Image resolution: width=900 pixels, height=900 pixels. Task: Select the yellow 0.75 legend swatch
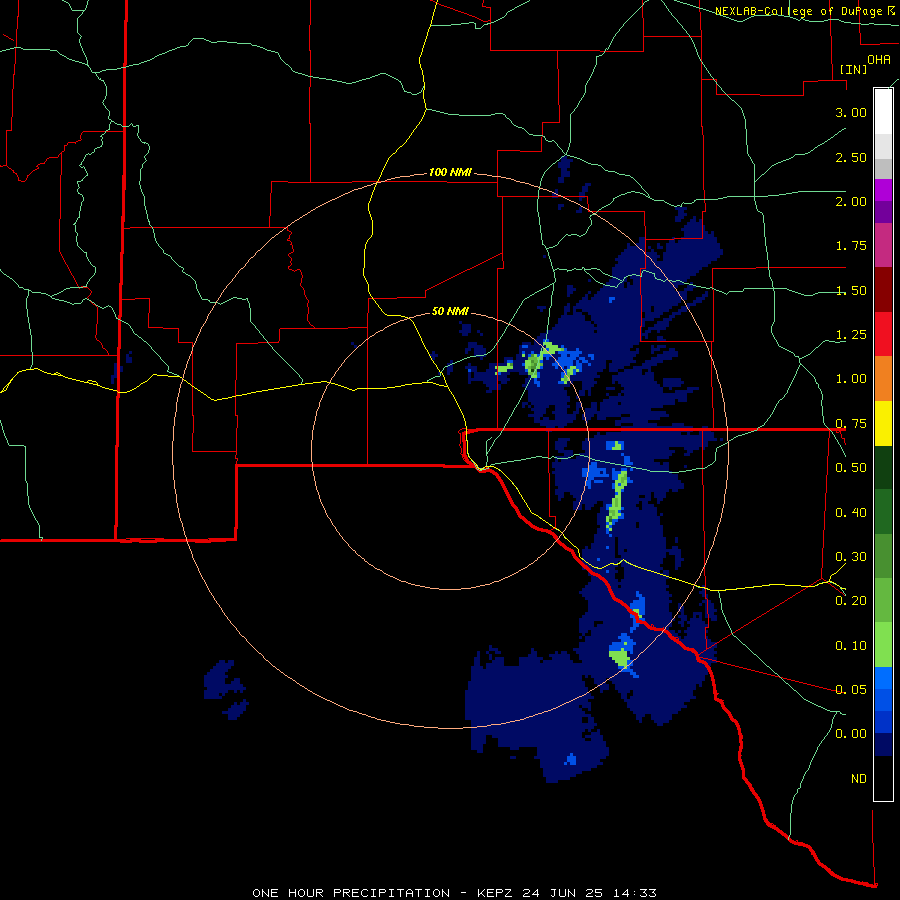(x=883, y=423)
